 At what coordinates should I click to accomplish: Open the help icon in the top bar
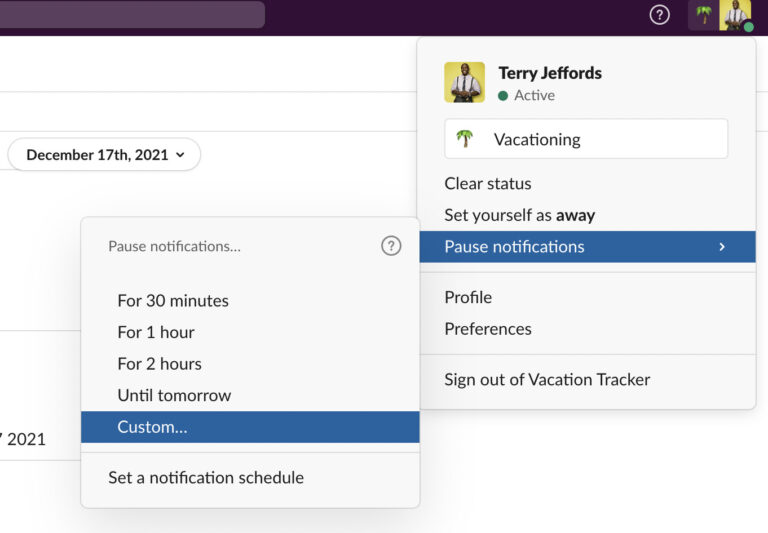point(659,15)
